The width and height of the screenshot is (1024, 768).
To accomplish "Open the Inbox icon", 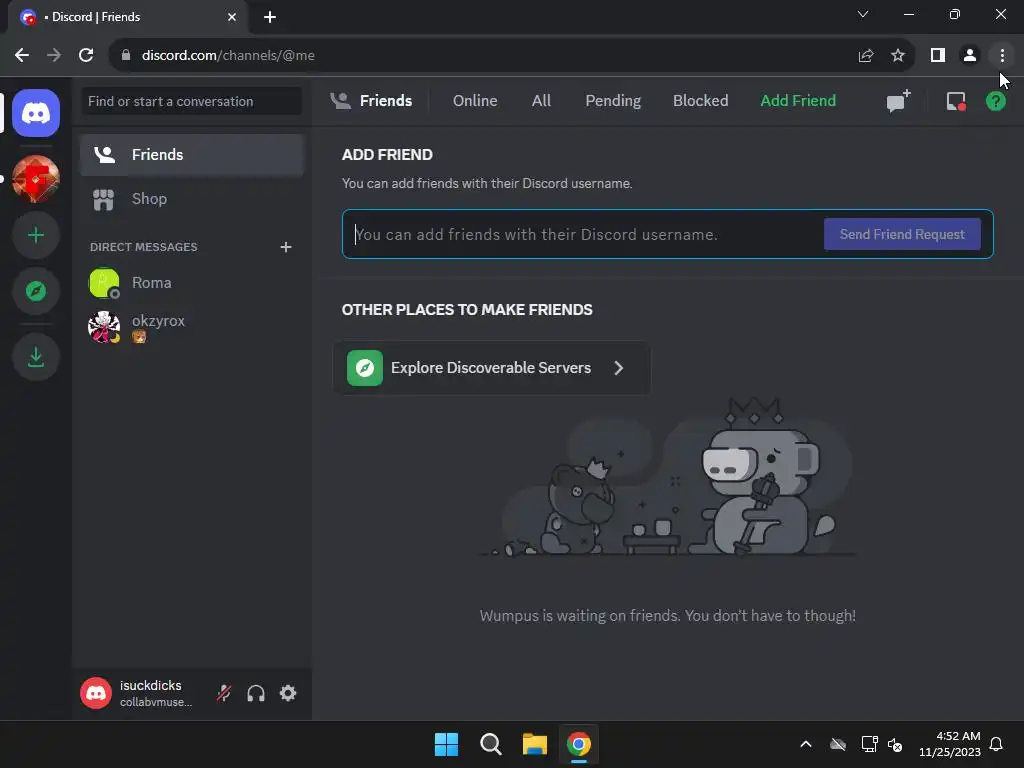I will [x=956, y=101].
